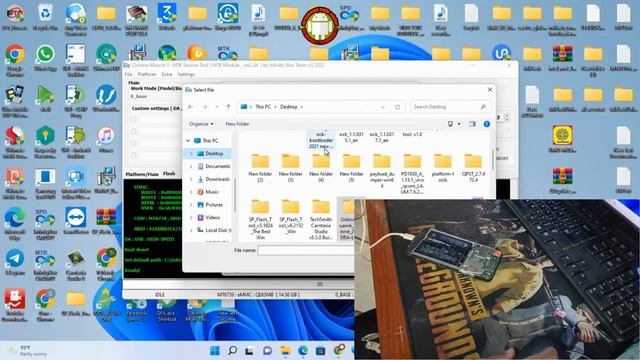Expand the Videos tree node
Image resolution: width=640 pixels, height=360 pixels.
[x=191, y=218]
